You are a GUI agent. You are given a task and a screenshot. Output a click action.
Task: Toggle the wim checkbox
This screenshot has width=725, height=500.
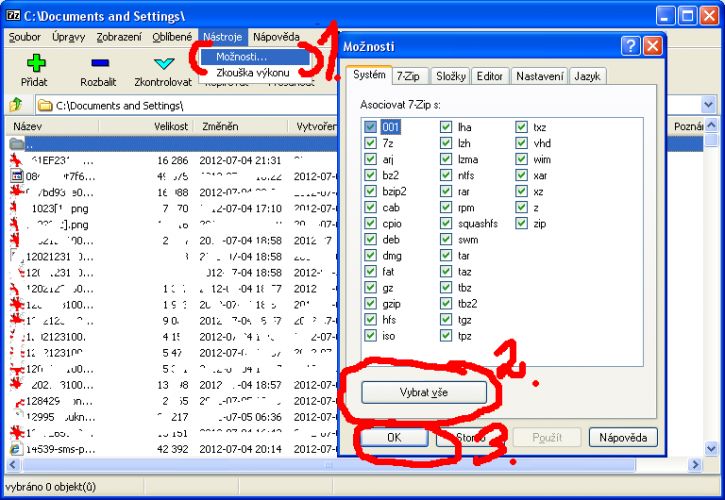pyautogui.click(x=522, y=159)
